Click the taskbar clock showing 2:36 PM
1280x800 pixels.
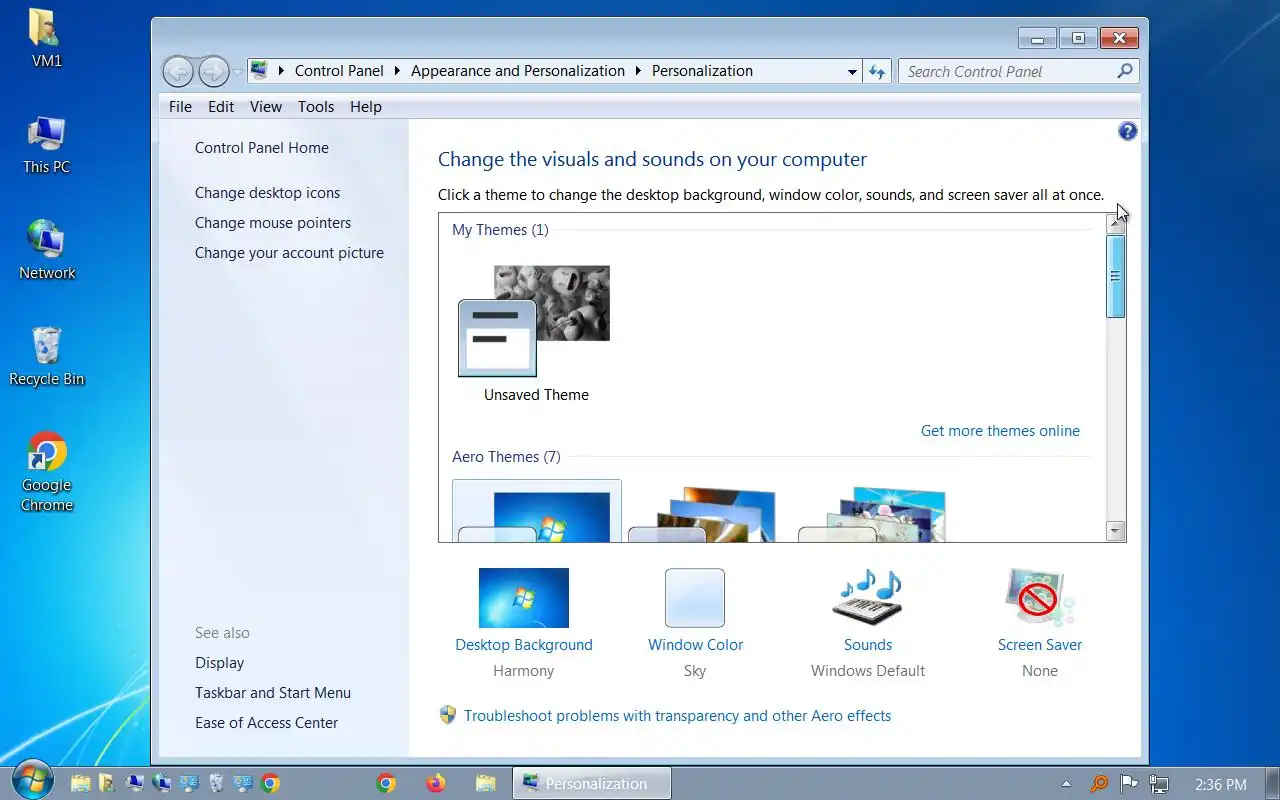pos(1221,785)
